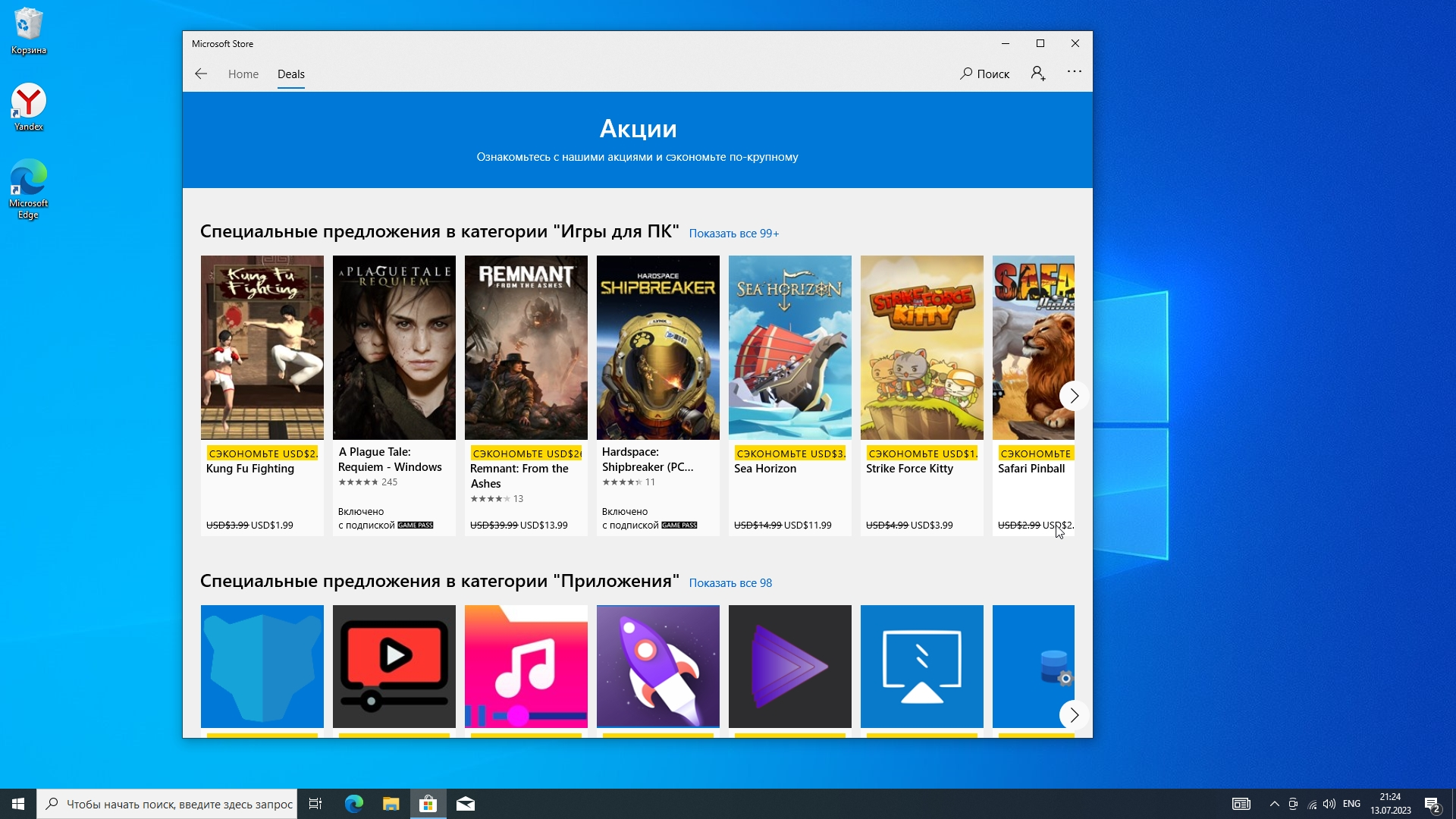Viewport: 1456px width, 819px height.
Task: Open the three-dots more options menu
Action: pos(1074,72)
